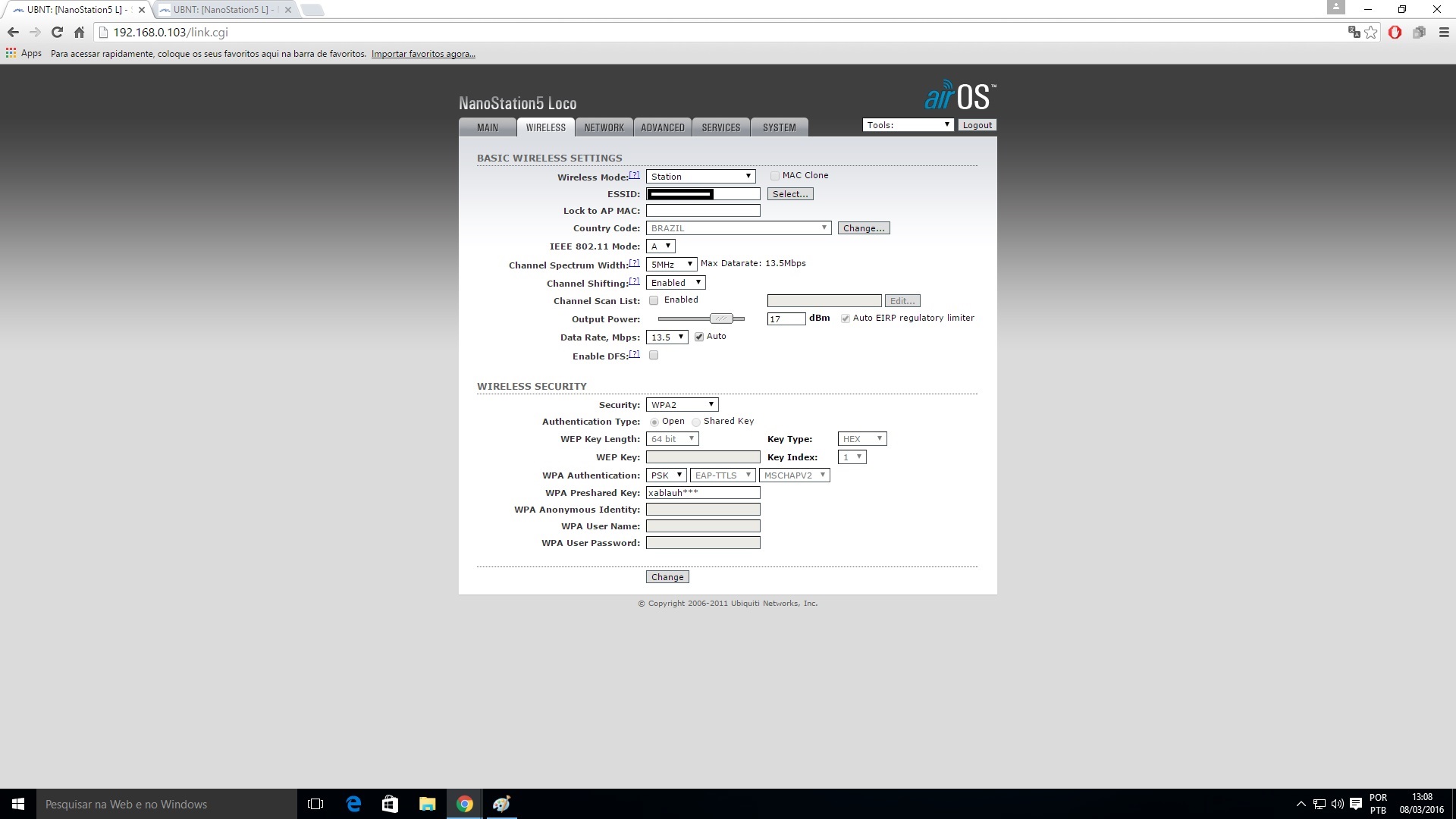
Task: Select Shared Key authentication radio
Action: pyautogui.click(x=695, y=422)
